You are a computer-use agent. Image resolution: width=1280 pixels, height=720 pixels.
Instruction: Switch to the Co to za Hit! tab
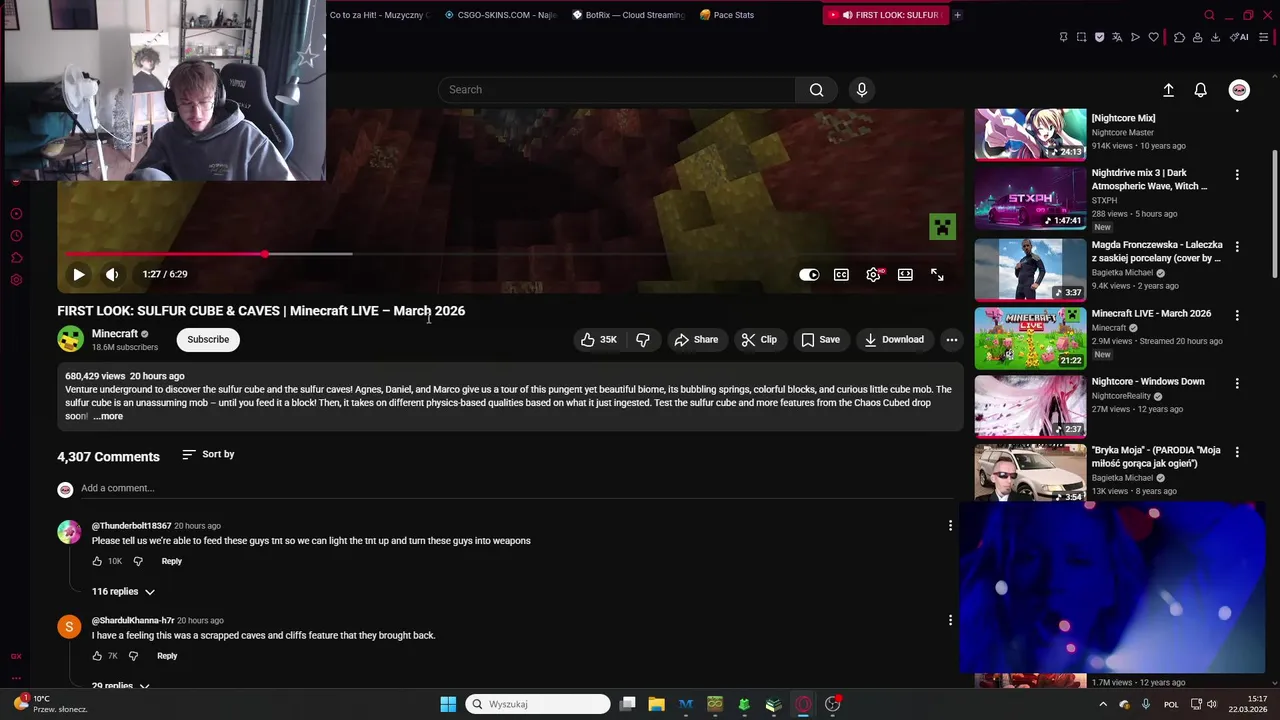pos(380,15)
